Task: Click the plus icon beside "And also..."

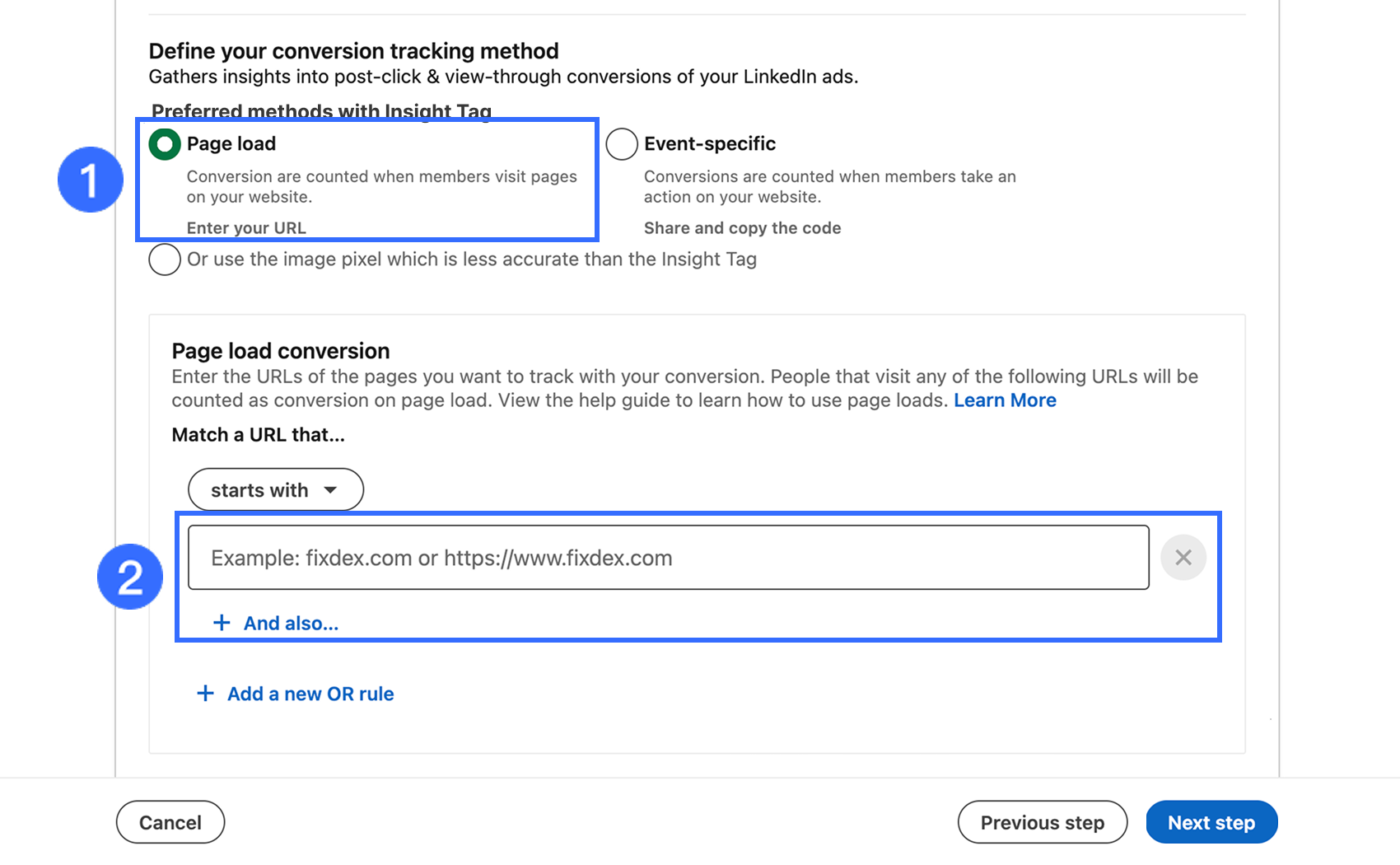Action: 222,623
